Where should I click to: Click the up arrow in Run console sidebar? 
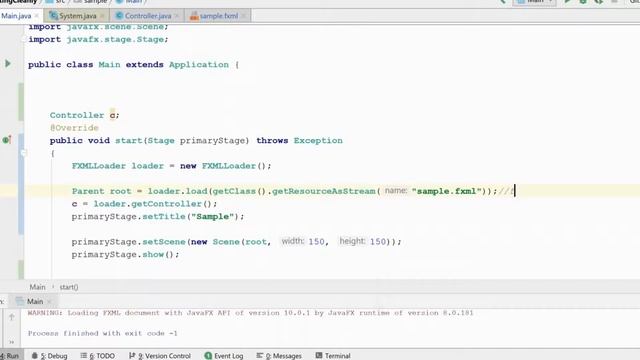coord(11,317)
